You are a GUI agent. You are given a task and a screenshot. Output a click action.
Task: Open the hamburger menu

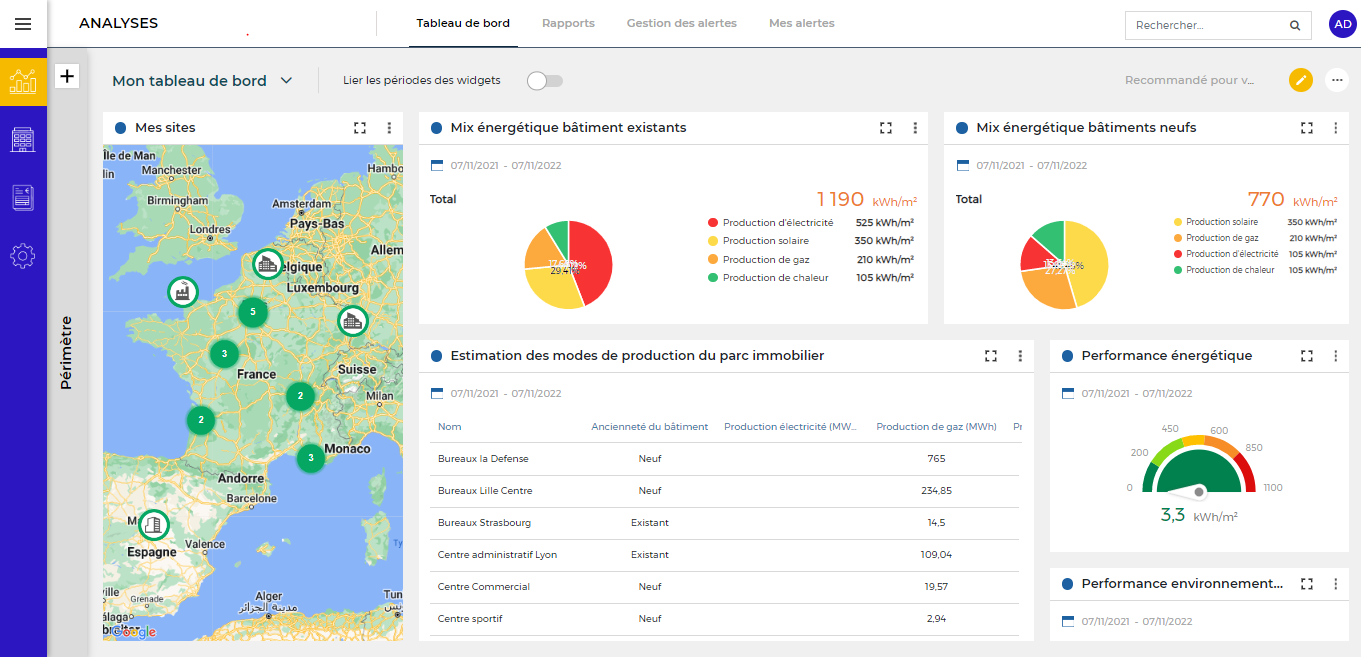click(23, 24)
